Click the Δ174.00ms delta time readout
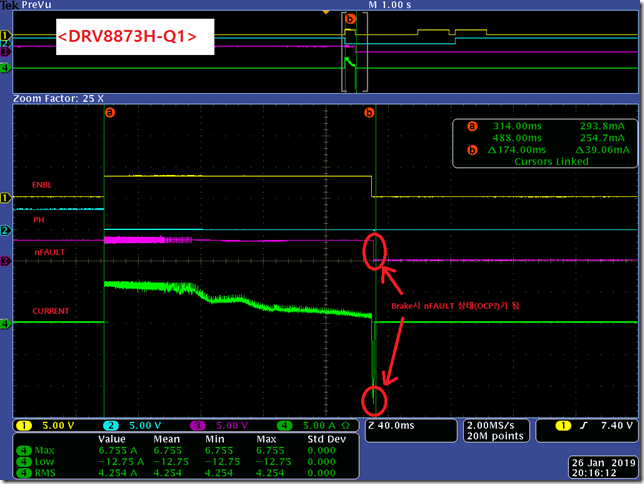 [517, 150]
